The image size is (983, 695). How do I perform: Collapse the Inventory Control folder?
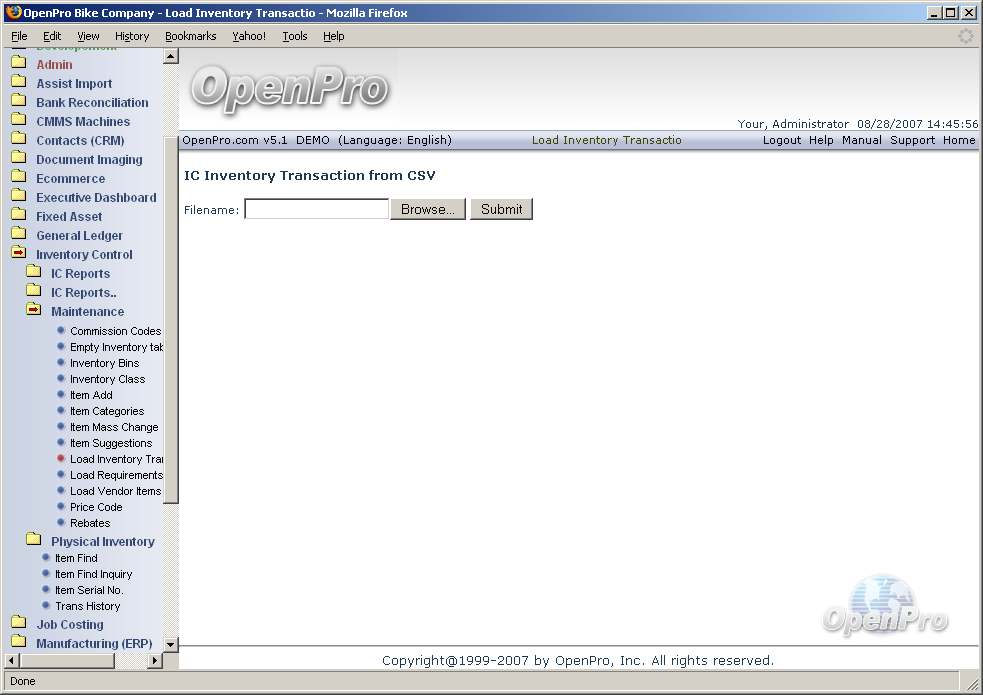click(x=18, y=254)
